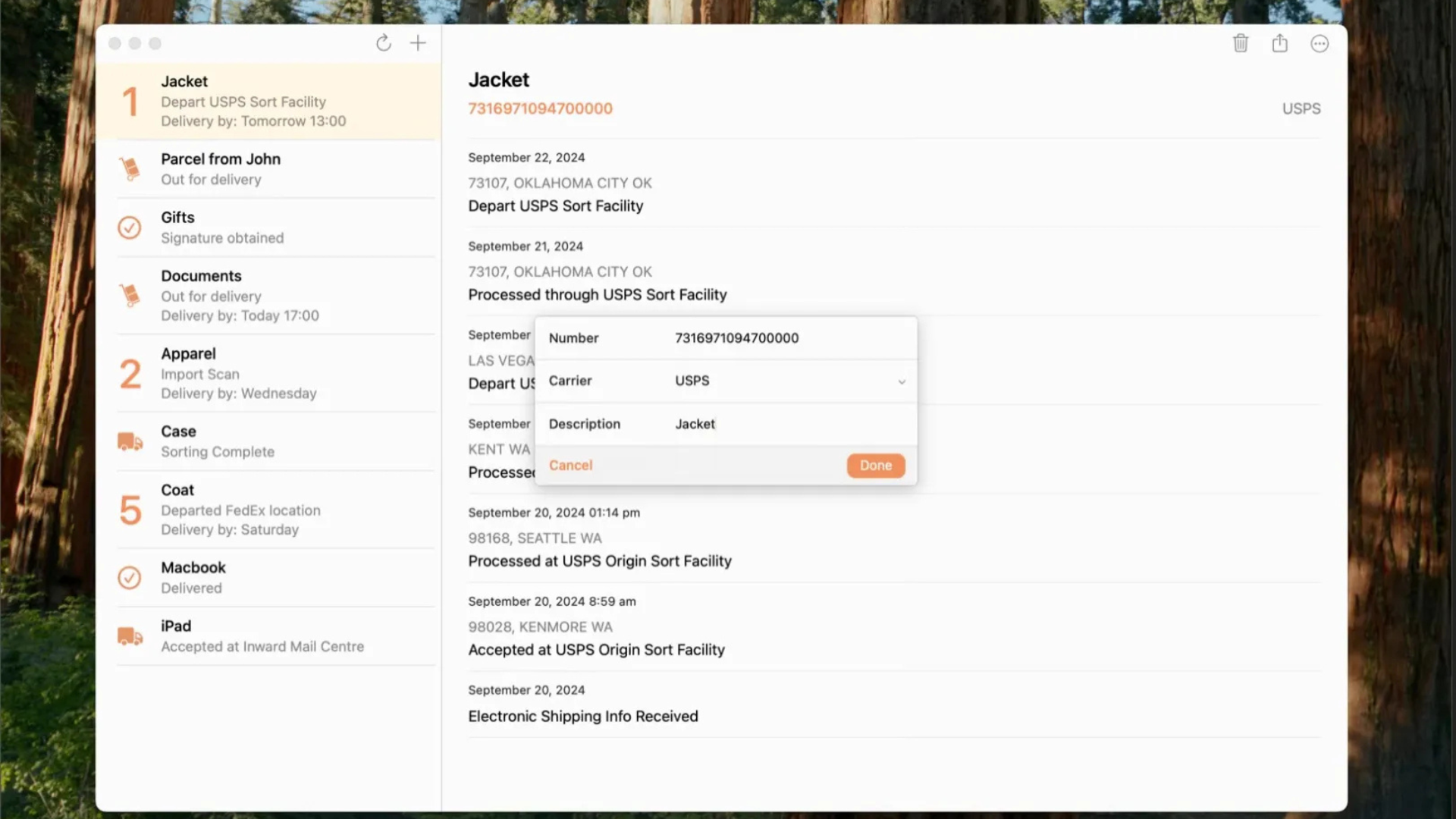The height and width of the screenshot is (819, 1456).
Task: Open the orange tracking number link
Action: [x=540, y=108]
